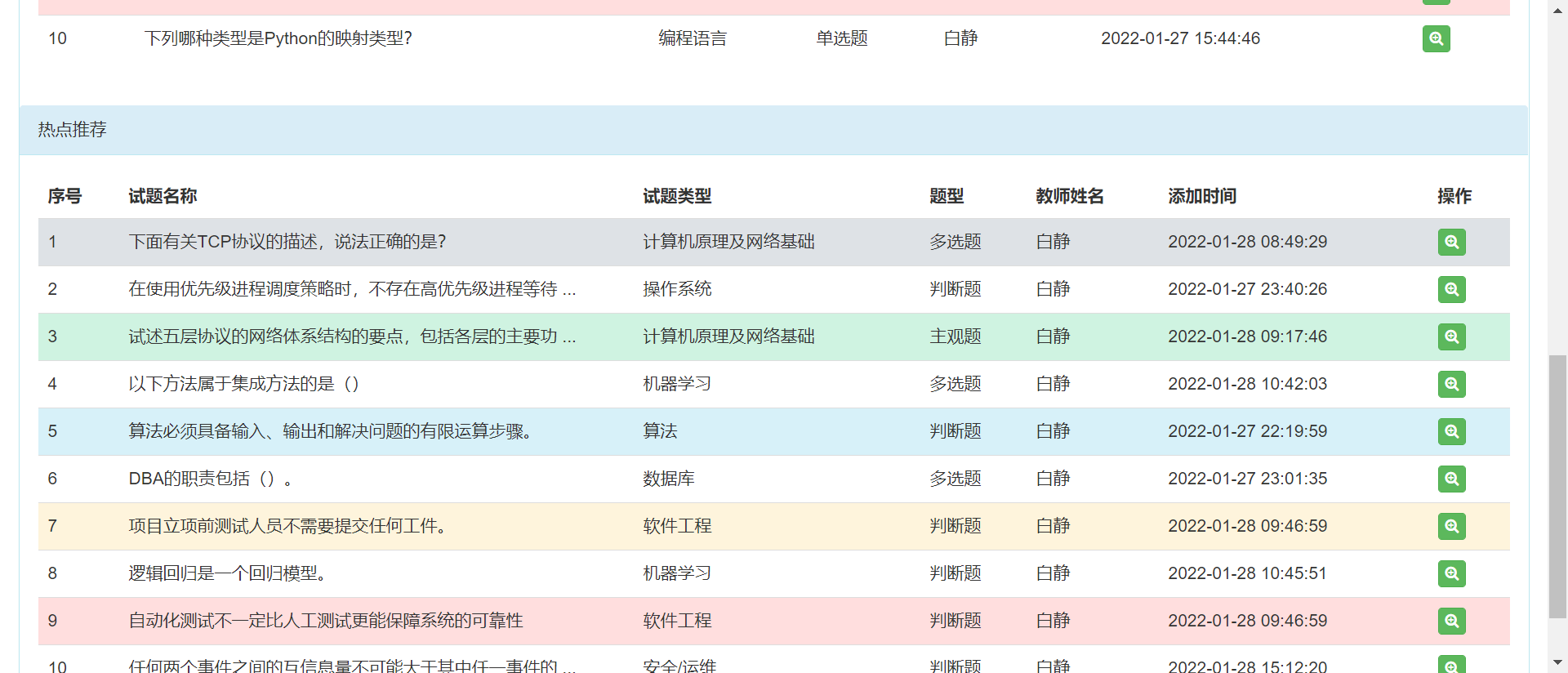This screenshot has width=1568, height=673.
Task: Select 下面有关TCP协议的描述 question title
Action: [x=287, y=242]
